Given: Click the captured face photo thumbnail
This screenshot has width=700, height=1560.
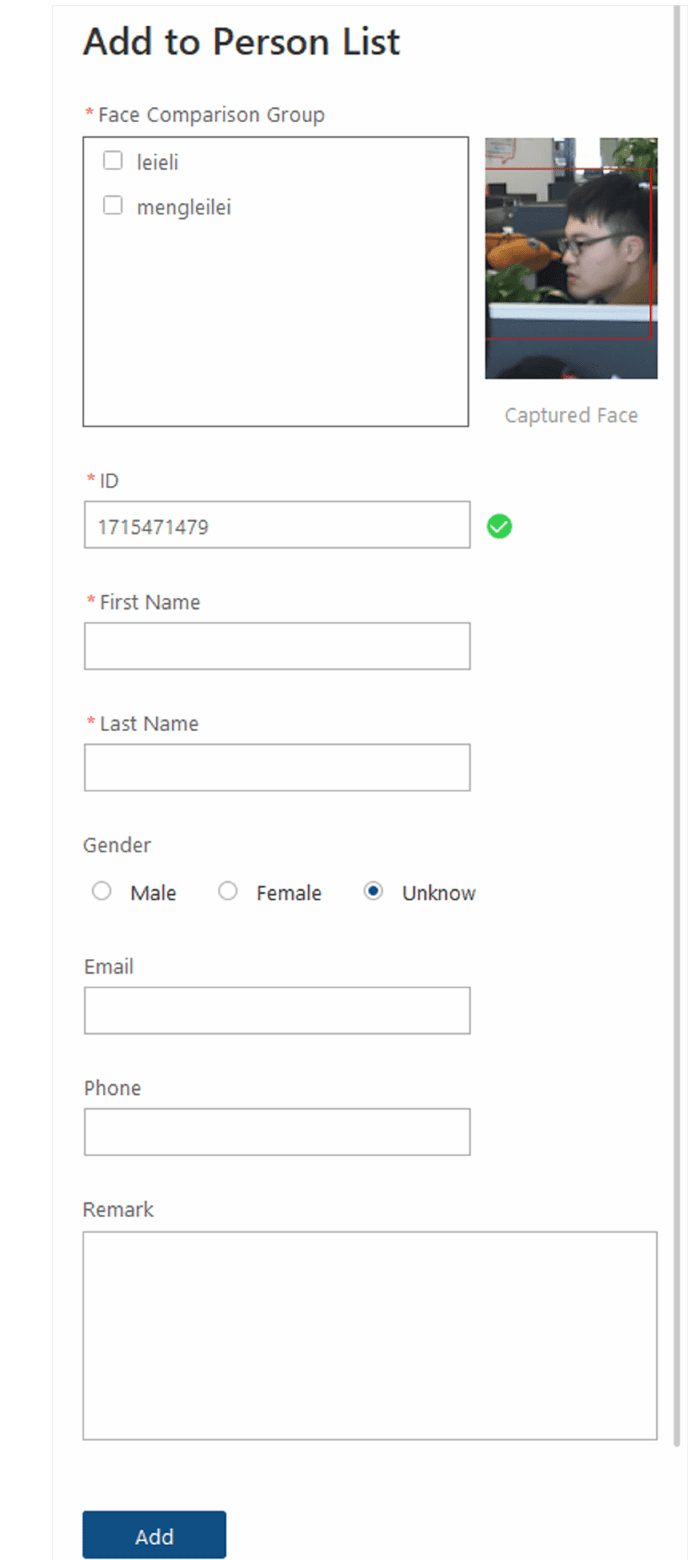Looking at the screenshot, I should (x=571, y=258).
